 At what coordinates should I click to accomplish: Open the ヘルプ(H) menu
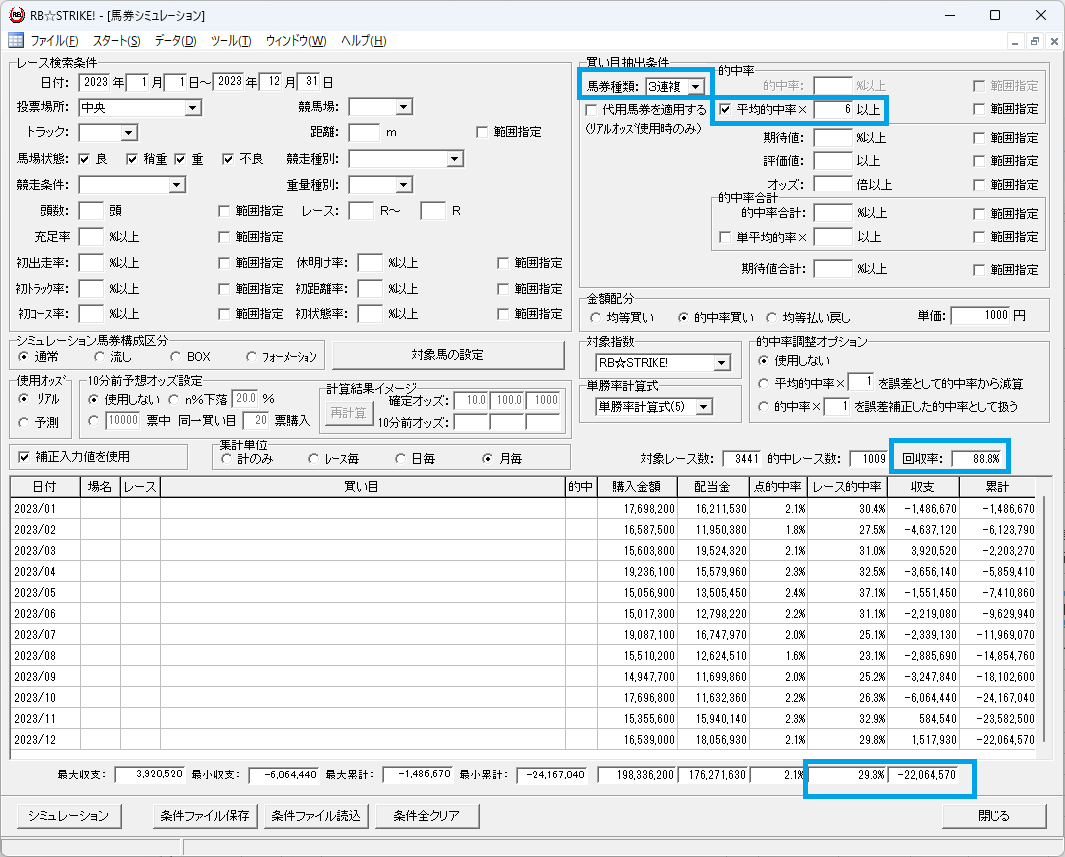coord(363,41)
